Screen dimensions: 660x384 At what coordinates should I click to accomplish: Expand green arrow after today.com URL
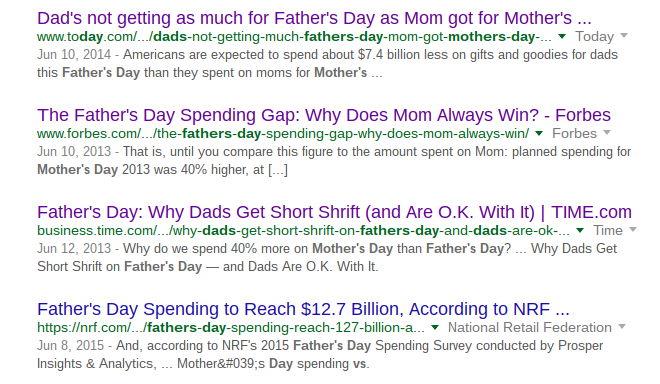pos(562,37)
